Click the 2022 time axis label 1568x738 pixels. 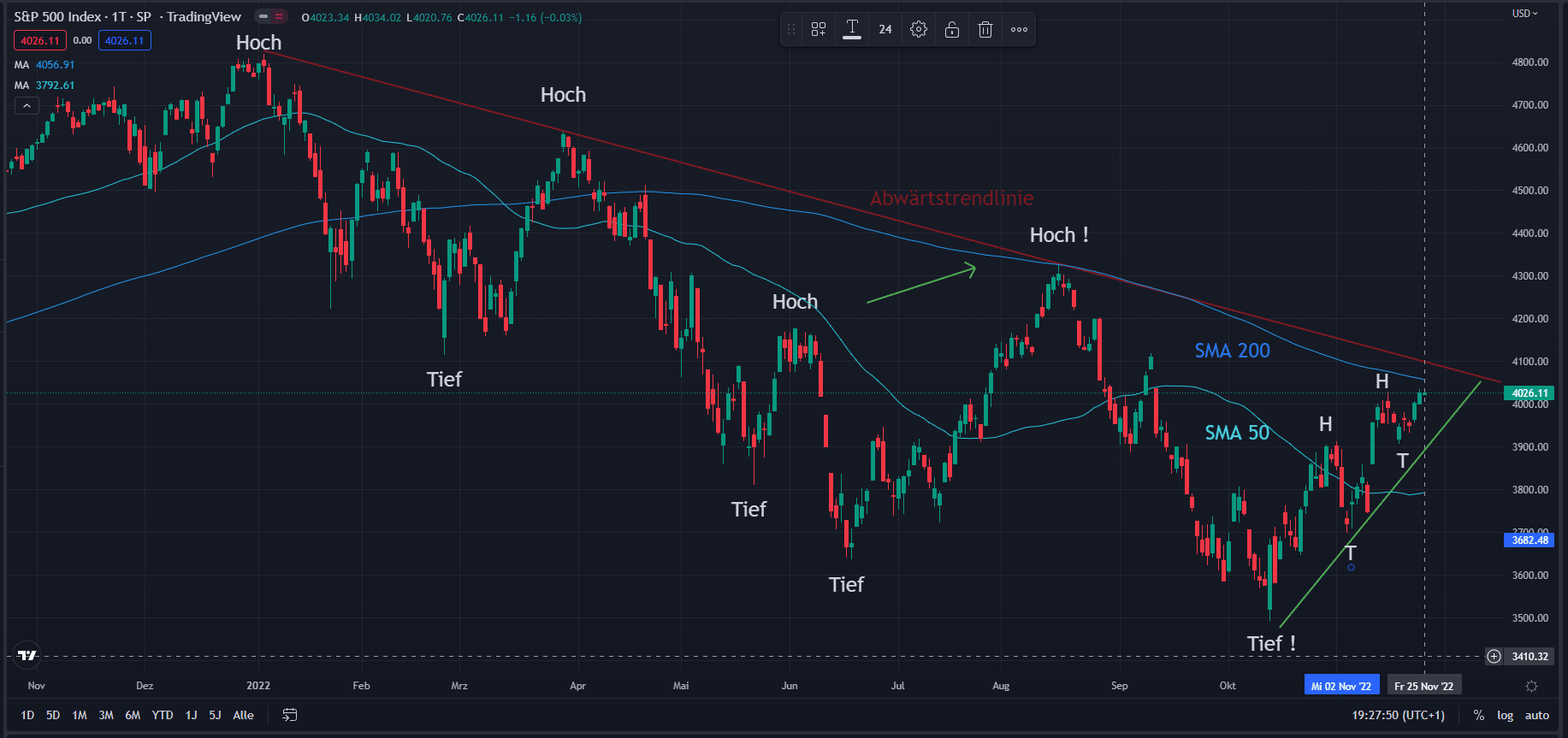tap(258, 686)
